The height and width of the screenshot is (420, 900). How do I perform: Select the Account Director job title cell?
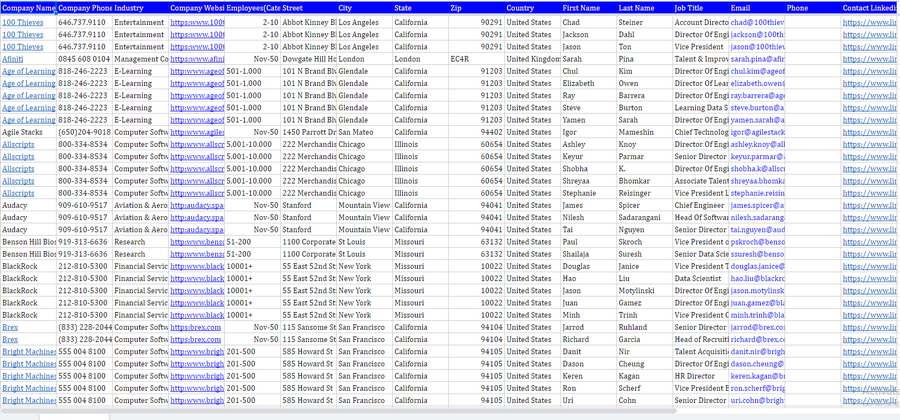701,22
